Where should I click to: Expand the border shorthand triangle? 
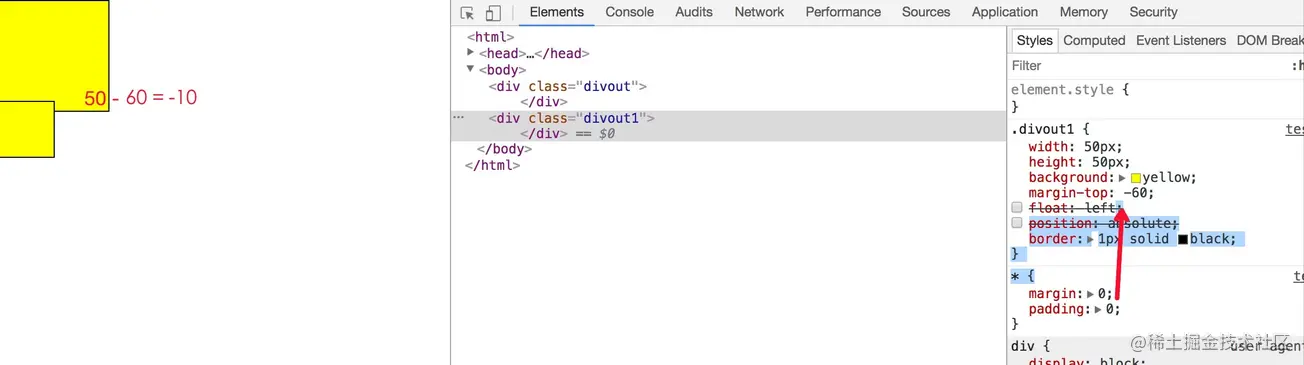[1091, 239]
